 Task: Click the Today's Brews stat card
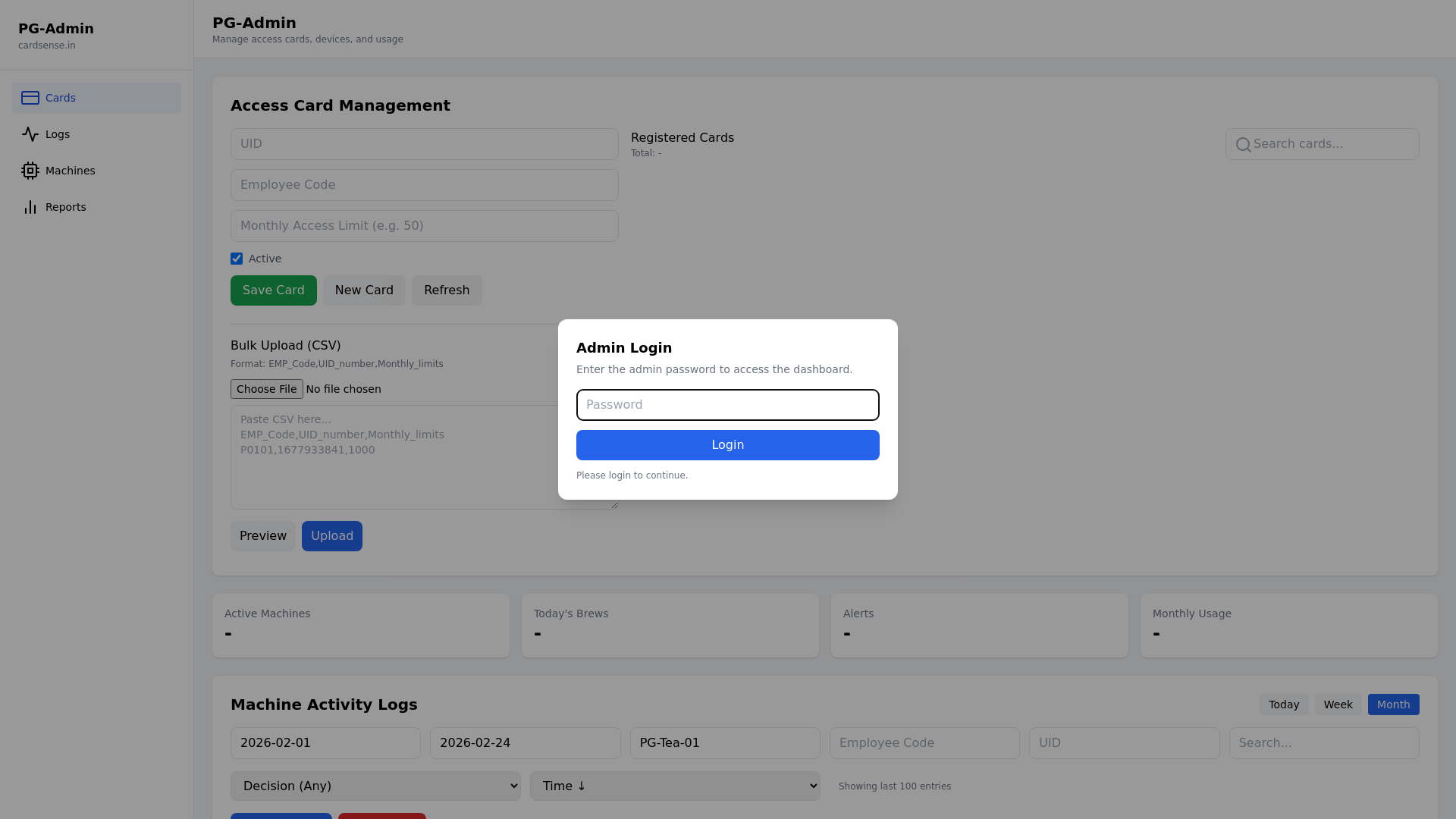670,626
